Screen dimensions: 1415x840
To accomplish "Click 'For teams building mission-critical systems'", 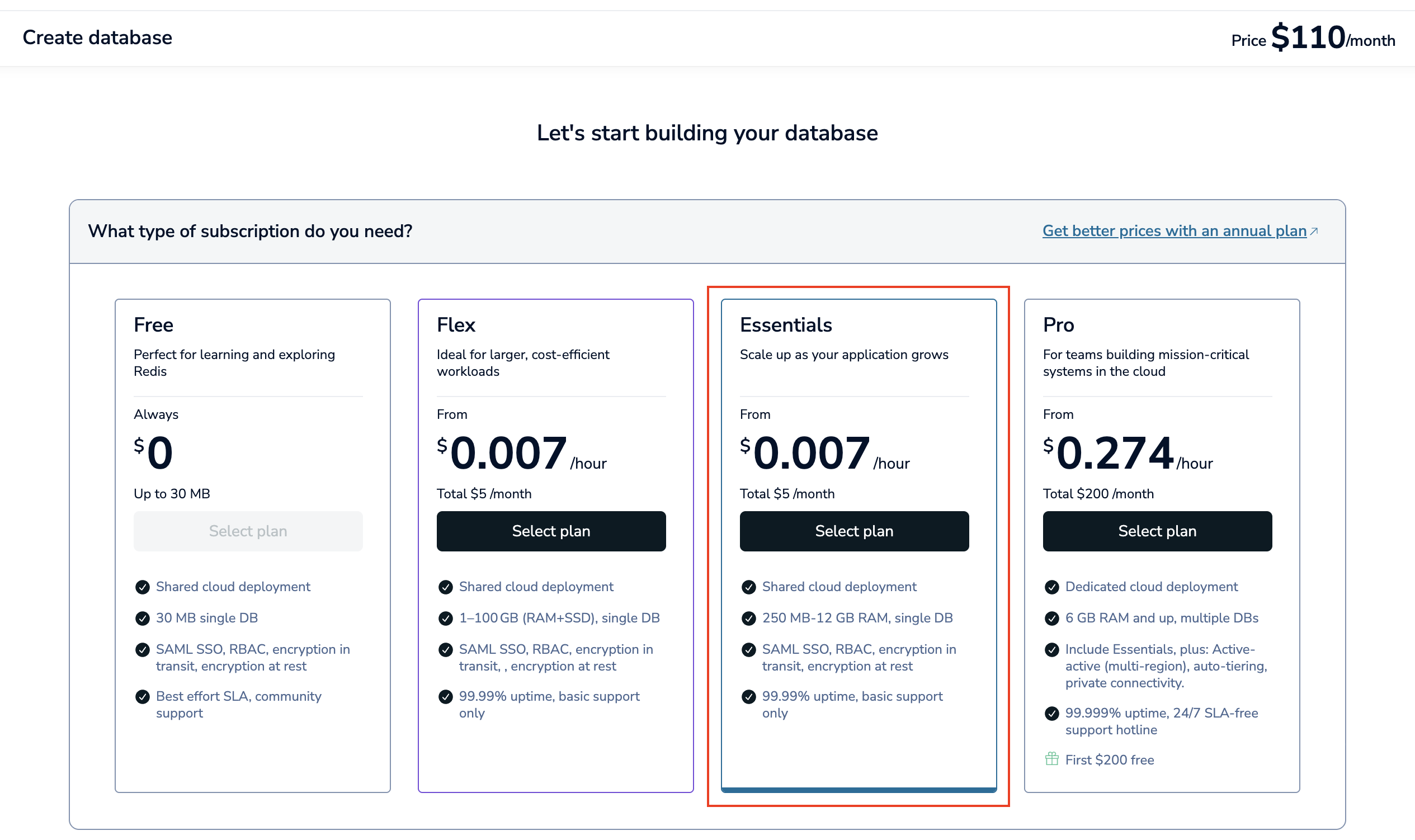I will point(1145,363).
